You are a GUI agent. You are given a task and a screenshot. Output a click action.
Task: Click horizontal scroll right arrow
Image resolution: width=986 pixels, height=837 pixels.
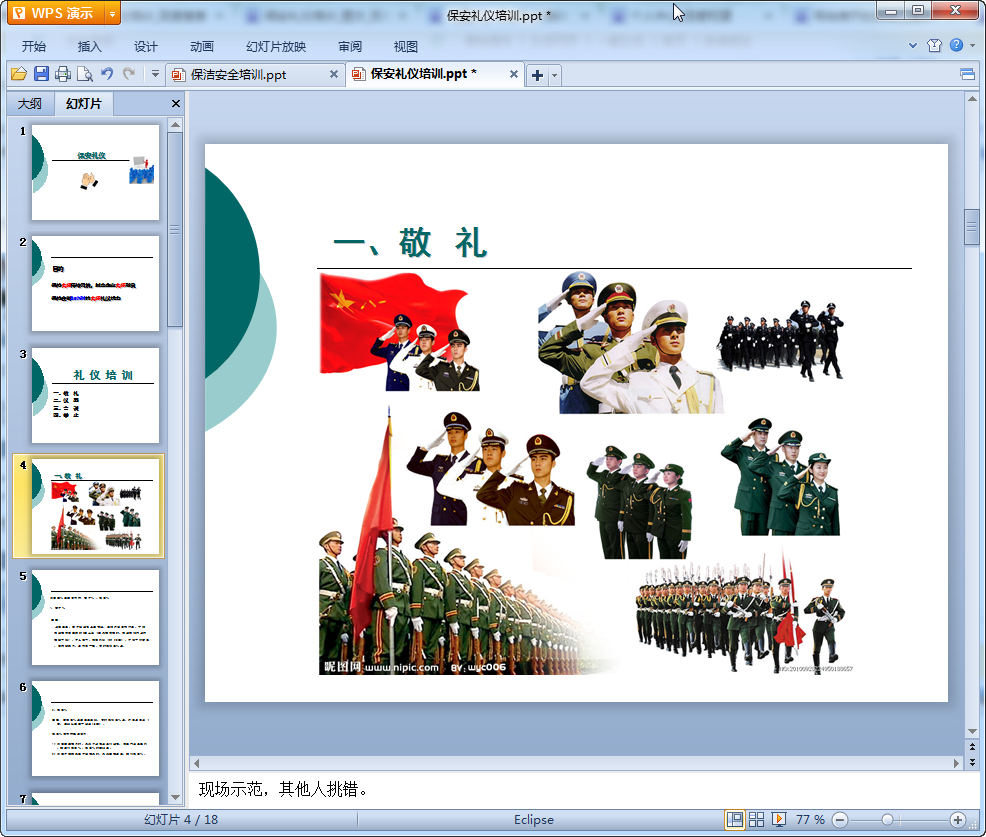click(956, 763)
